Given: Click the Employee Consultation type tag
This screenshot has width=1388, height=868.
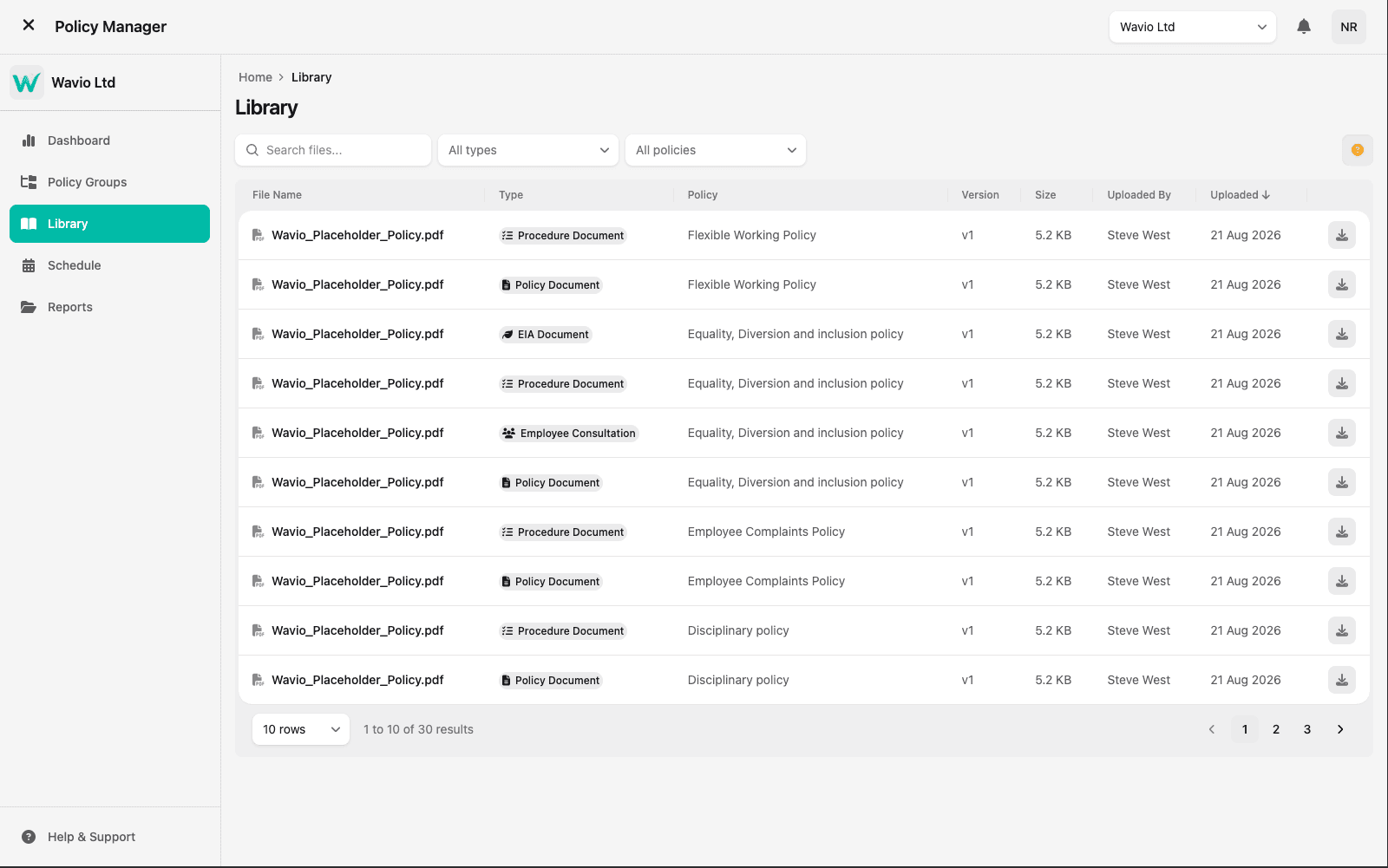Looking at the screenshot, I should click(569, 434).
